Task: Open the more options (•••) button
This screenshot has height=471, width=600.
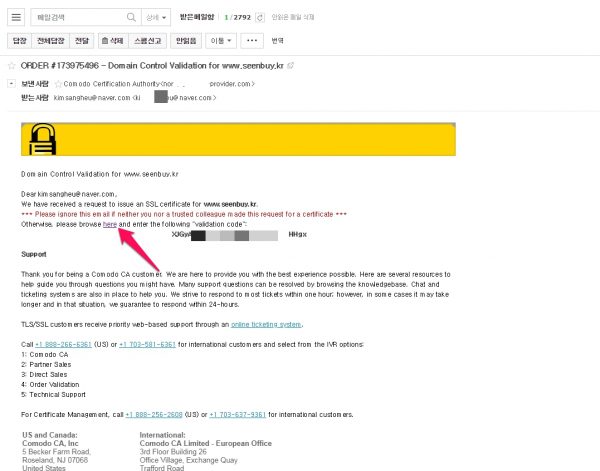Action: tap(253, 40)
